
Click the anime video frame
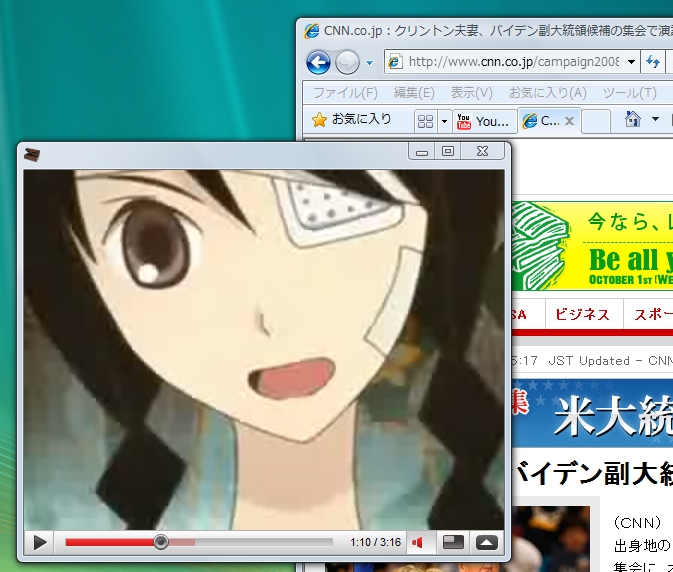264,350
